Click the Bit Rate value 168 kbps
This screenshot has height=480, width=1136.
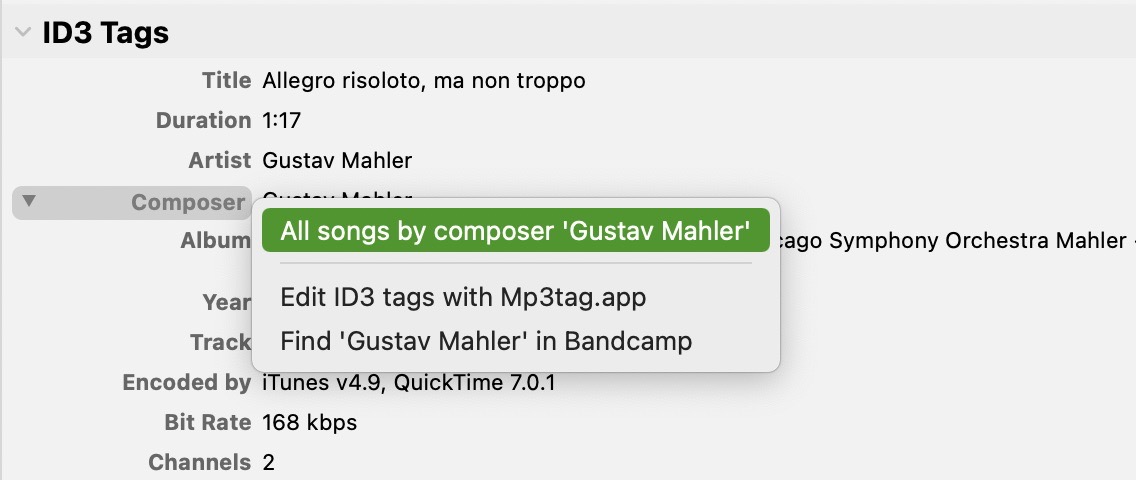309,422
